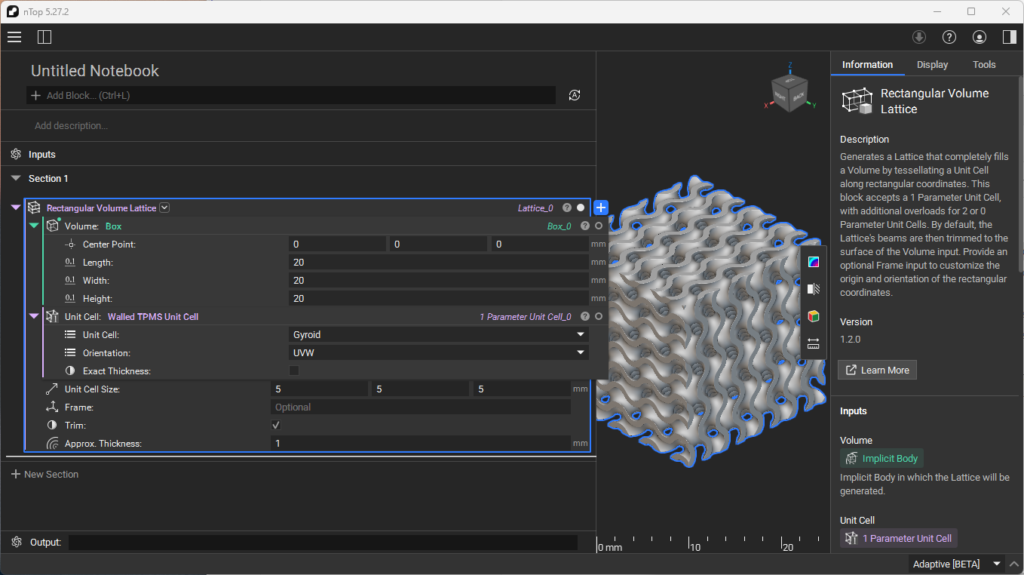Toggle the right side panel icon
Viewport: 1024px width, 575px height.
[1009, 37]
